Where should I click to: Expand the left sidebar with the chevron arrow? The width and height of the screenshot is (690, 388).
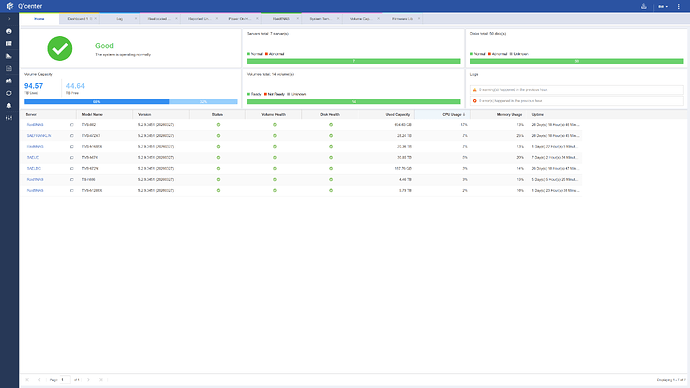click(x=9, y=19)
